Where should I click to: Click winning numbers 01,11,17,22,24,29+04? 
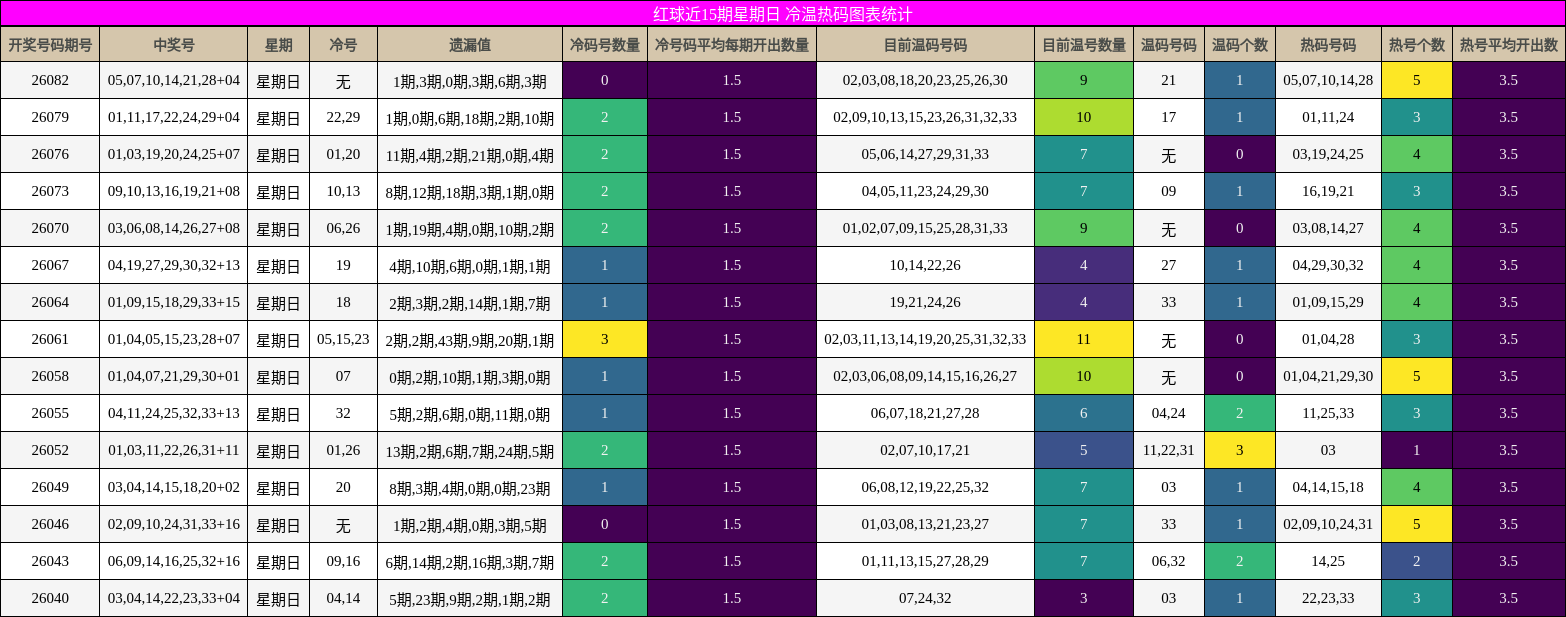coord(174,117)
